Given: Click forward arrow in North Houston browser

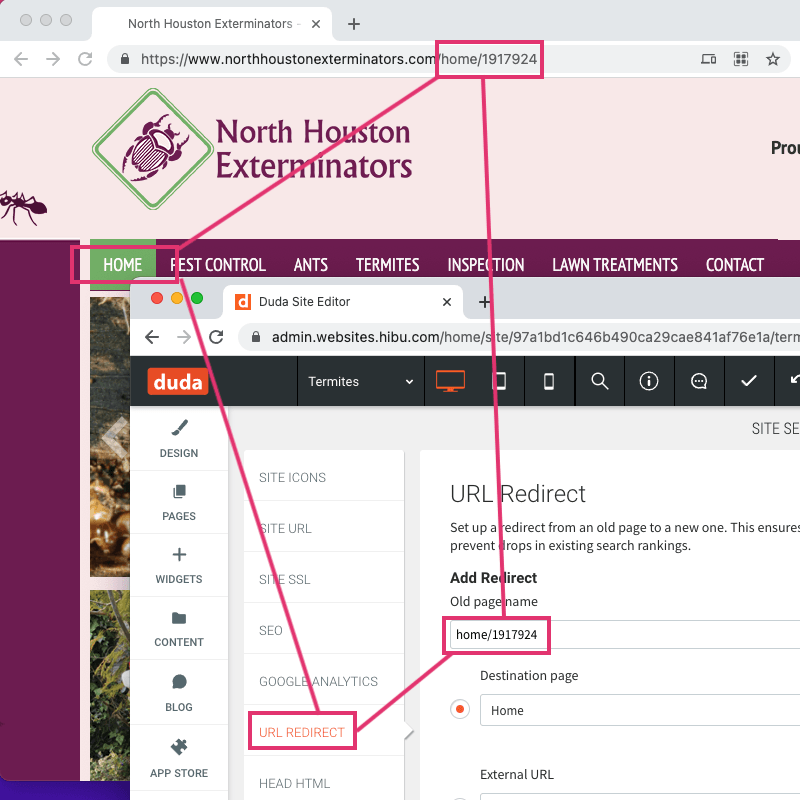Looking at the screenshot, I should [53, 59].
